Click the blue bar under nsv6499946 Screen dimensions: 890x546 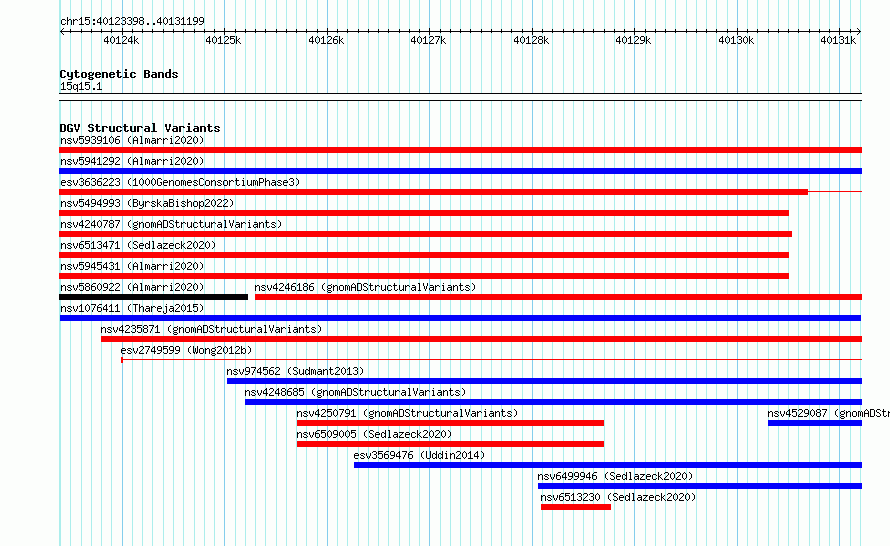(700, 486)
